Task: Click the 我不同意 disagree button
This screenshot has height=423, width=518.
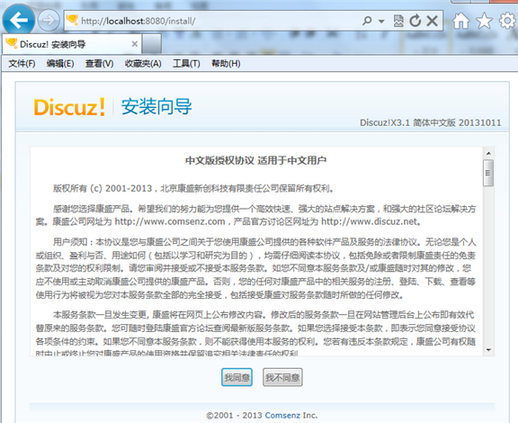Action: pos(283,377)
